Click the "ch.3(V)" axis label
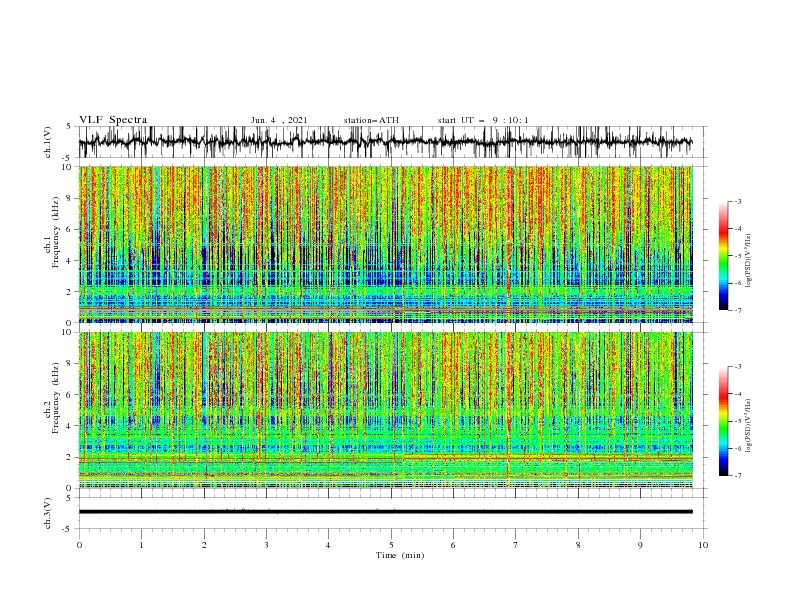 pyautogui.click(x=48, y=513)
